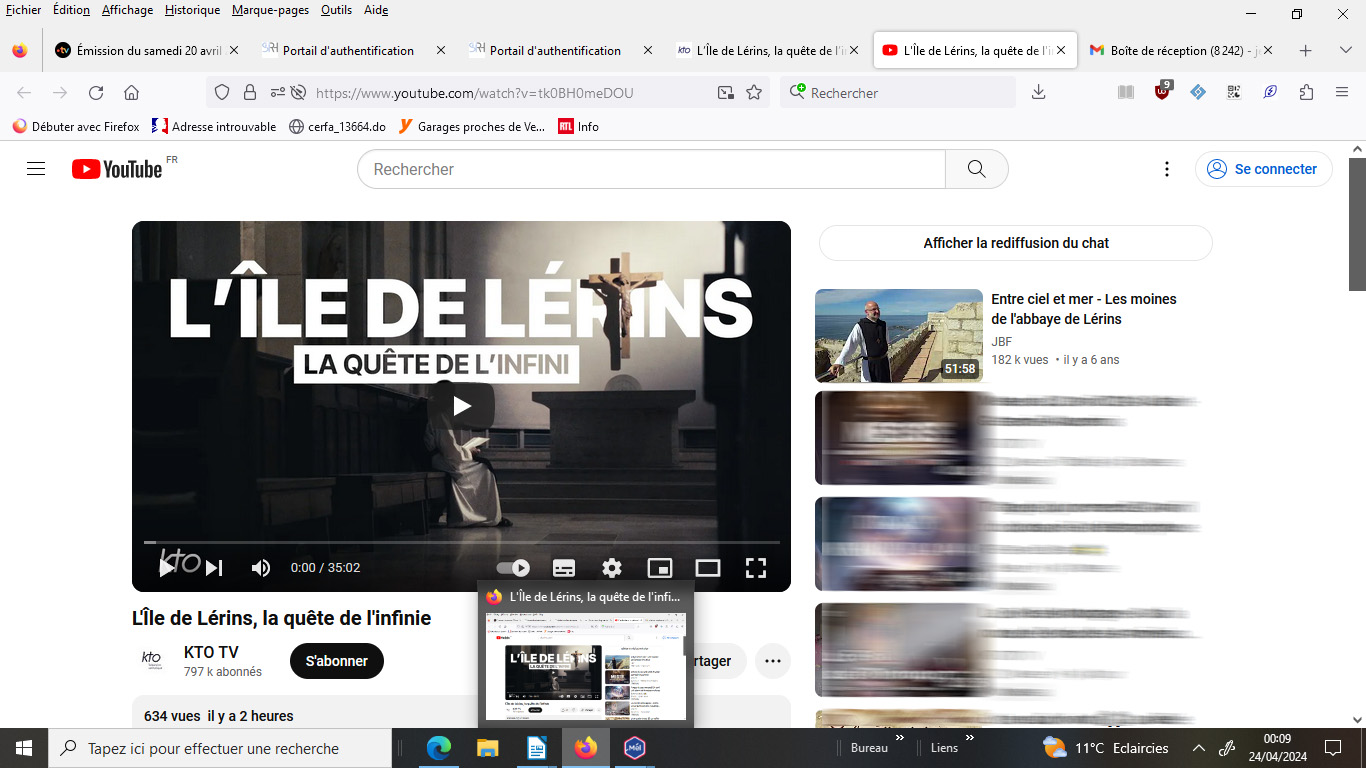This screenshot has height=768, width=1366.
Task: Click the KTO TV channel avatar
Action: pyautogui.click(x=151, y=660)
